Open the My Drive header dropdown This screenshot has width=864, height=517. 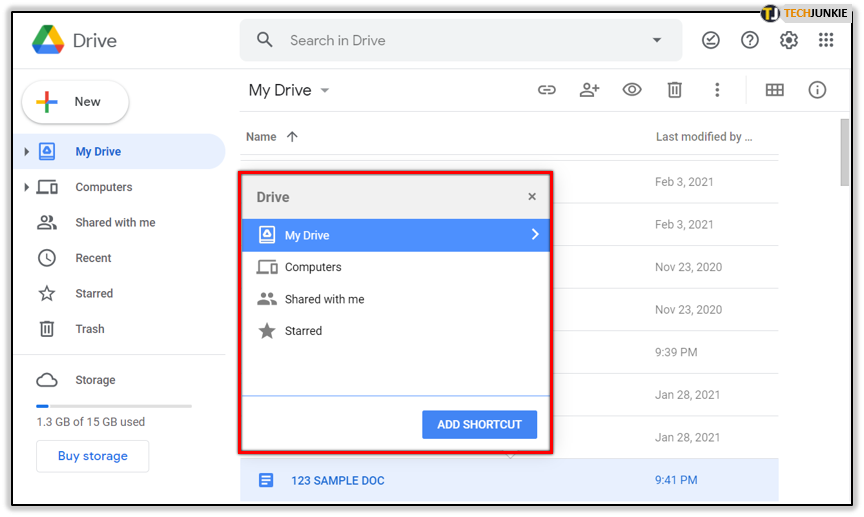[289, 90]
